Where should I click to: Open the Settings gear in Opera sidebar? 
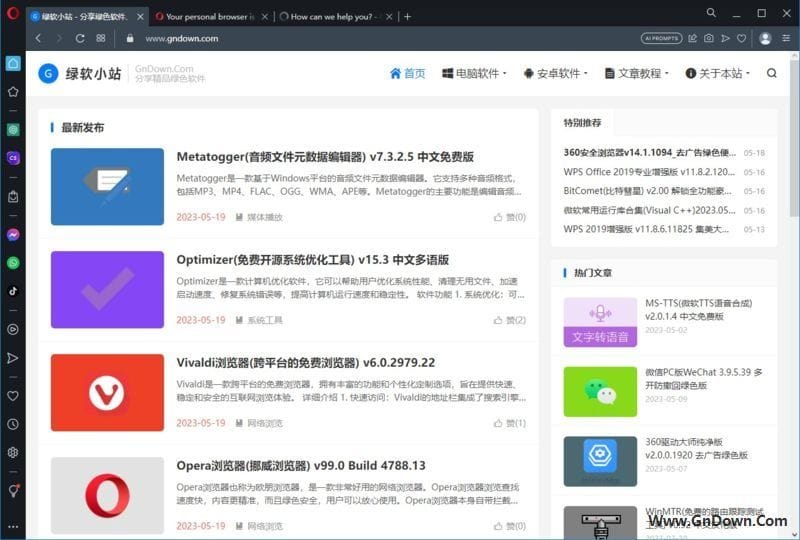13,453
